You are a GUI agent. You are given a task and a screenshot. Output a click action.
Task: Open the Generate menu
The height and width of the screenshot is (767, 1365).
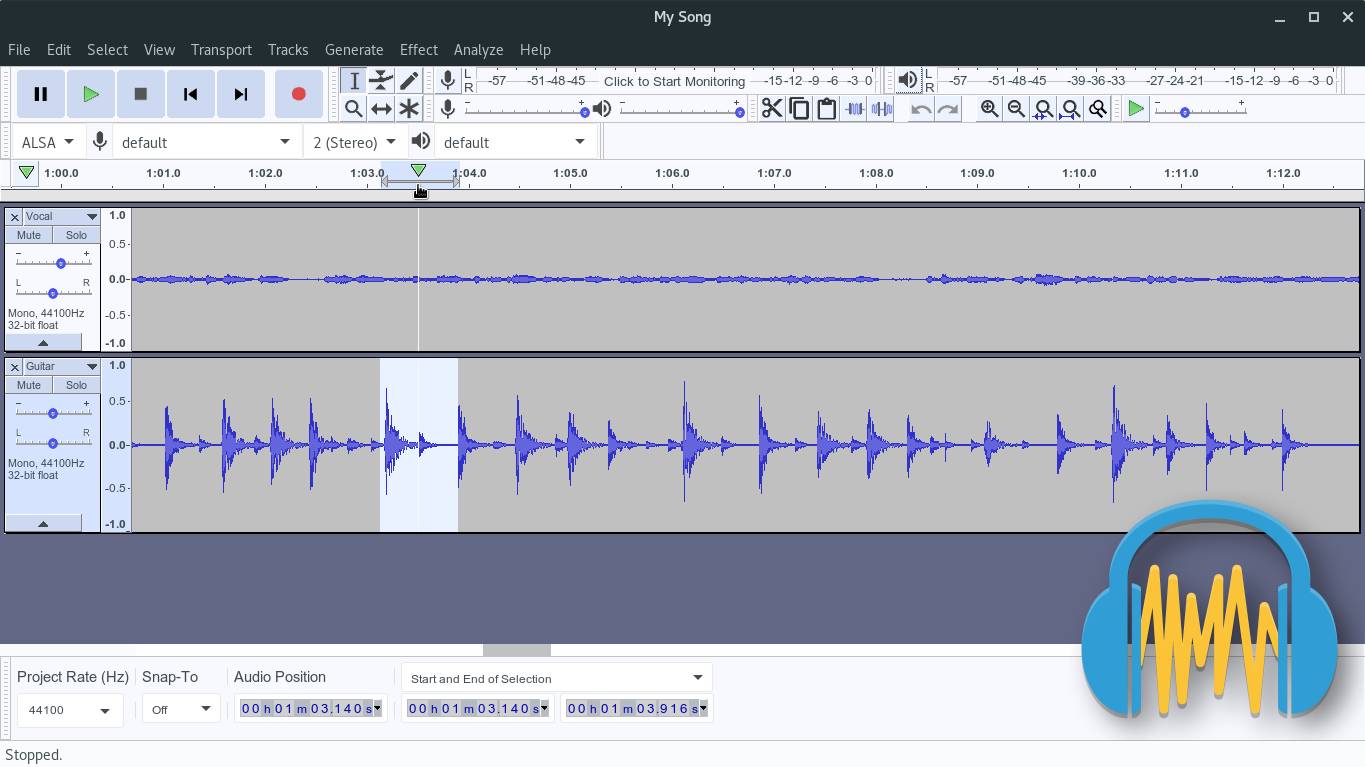tap(353, 49)
